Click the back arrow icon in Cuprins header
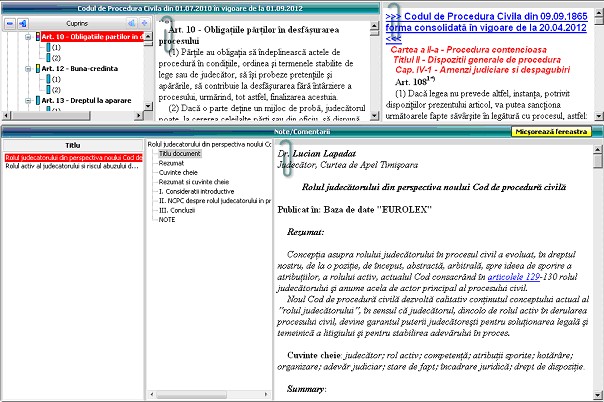This screenshot has height=402, width=604. tap(131, 23)
